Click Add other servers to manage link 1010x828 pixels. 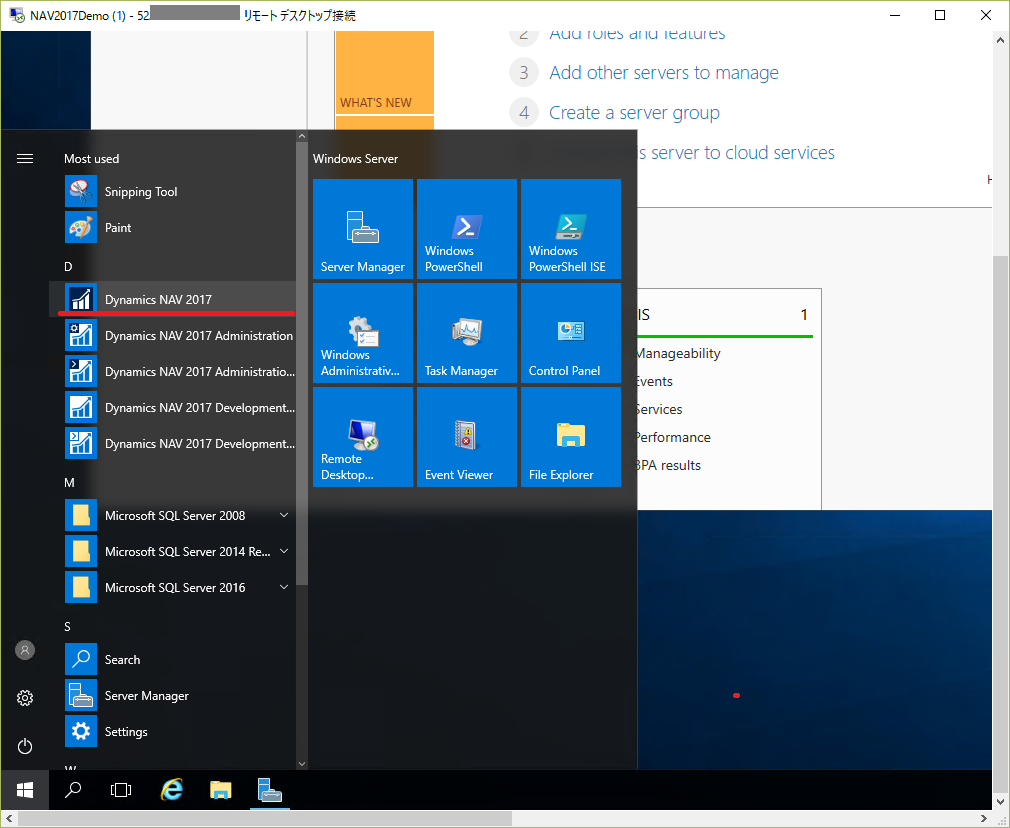663,73
